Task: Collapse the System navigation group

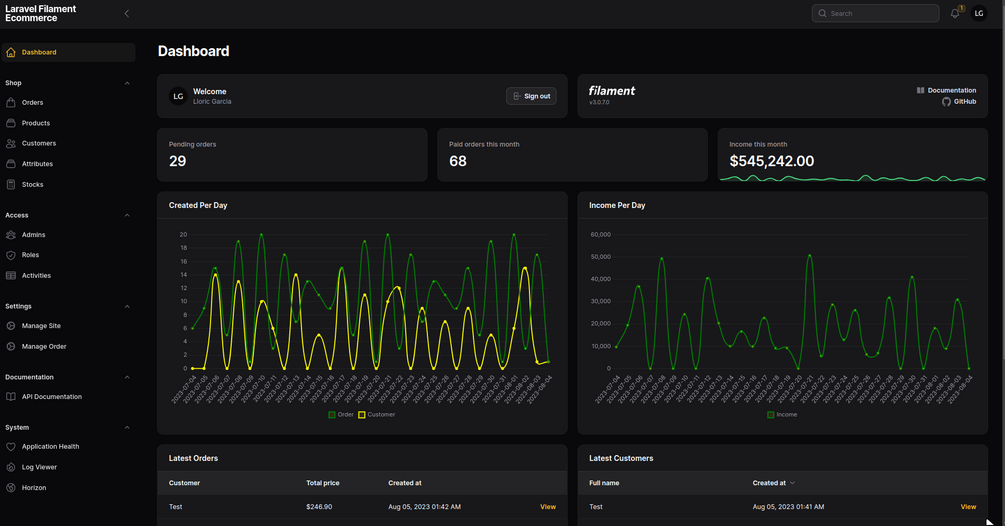Action: [x=127, y=427]
